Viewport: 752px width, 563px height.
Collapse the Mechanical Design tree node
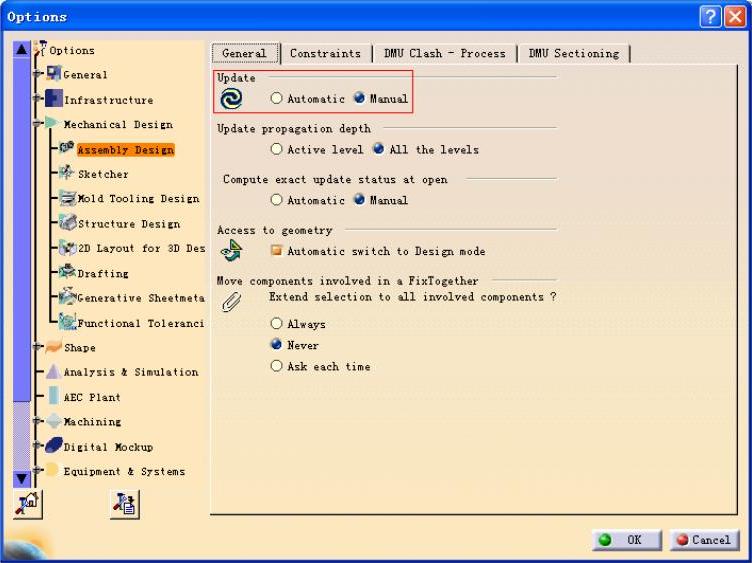pos(36,123)
